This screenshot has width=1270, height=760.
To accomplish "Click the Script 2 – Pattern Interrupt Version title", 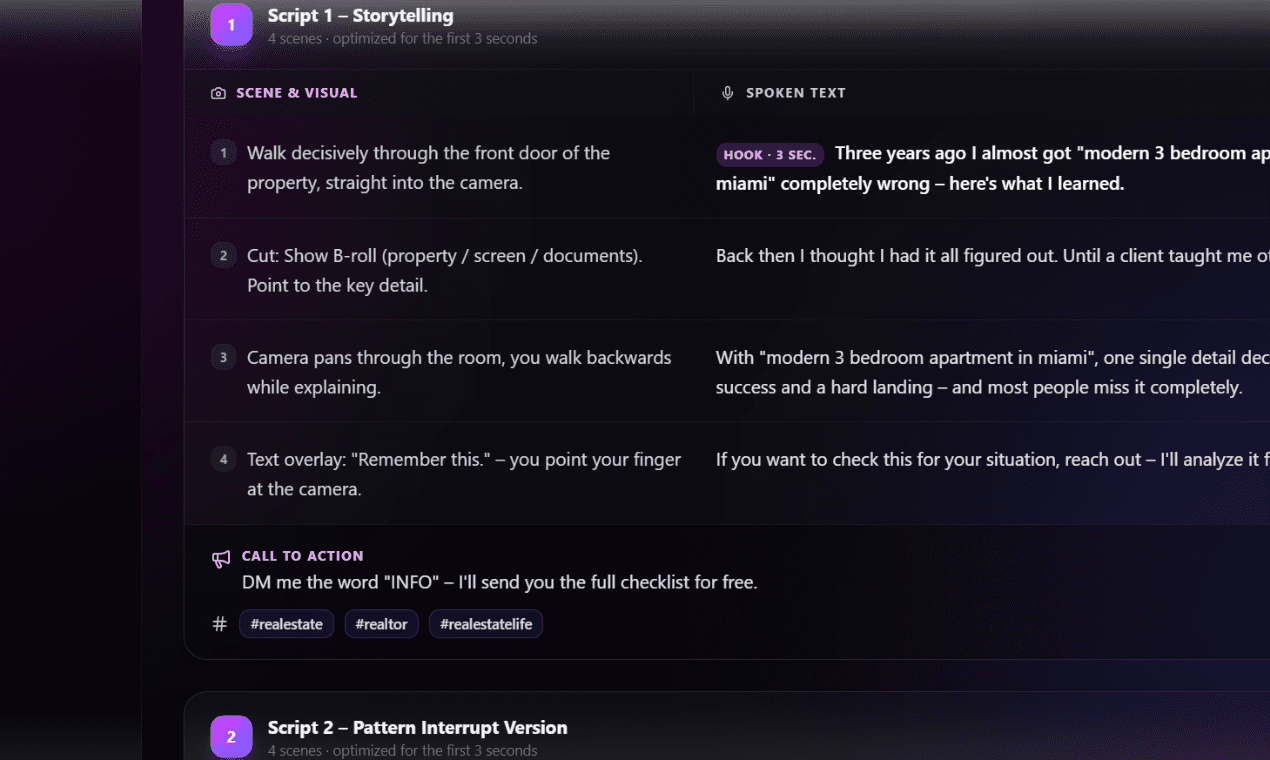I will tap(417, 728).
